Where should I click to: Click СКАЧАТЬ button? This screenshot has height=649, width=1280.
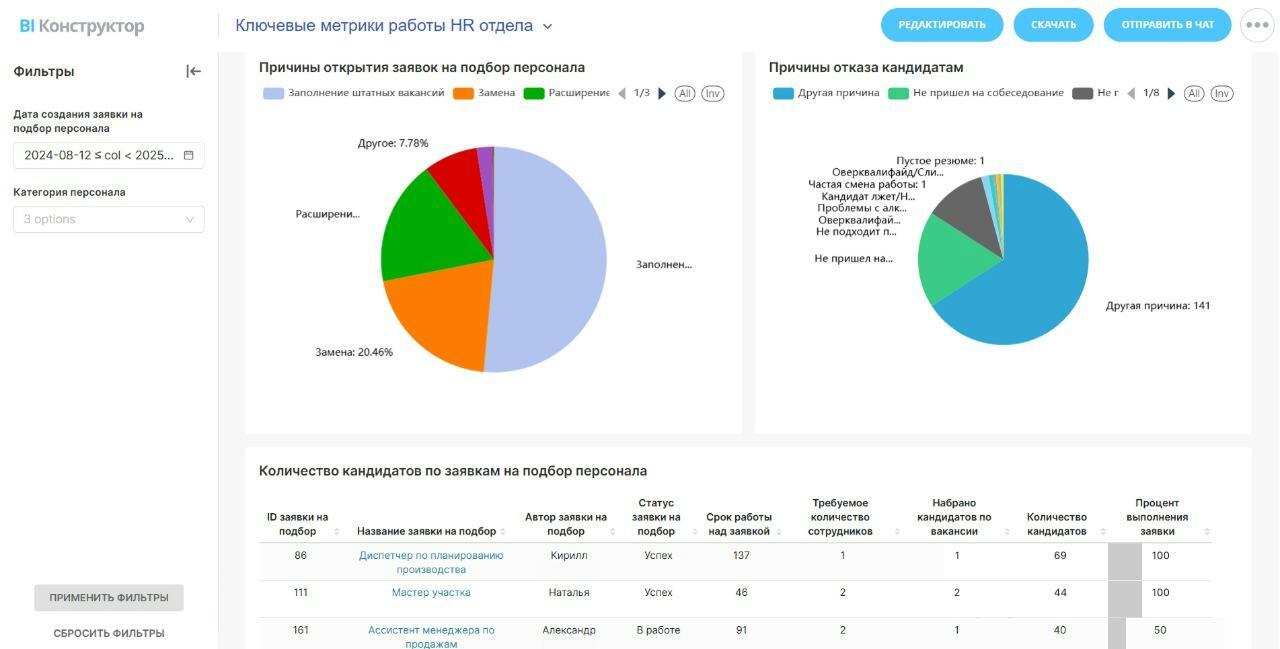1053,25
